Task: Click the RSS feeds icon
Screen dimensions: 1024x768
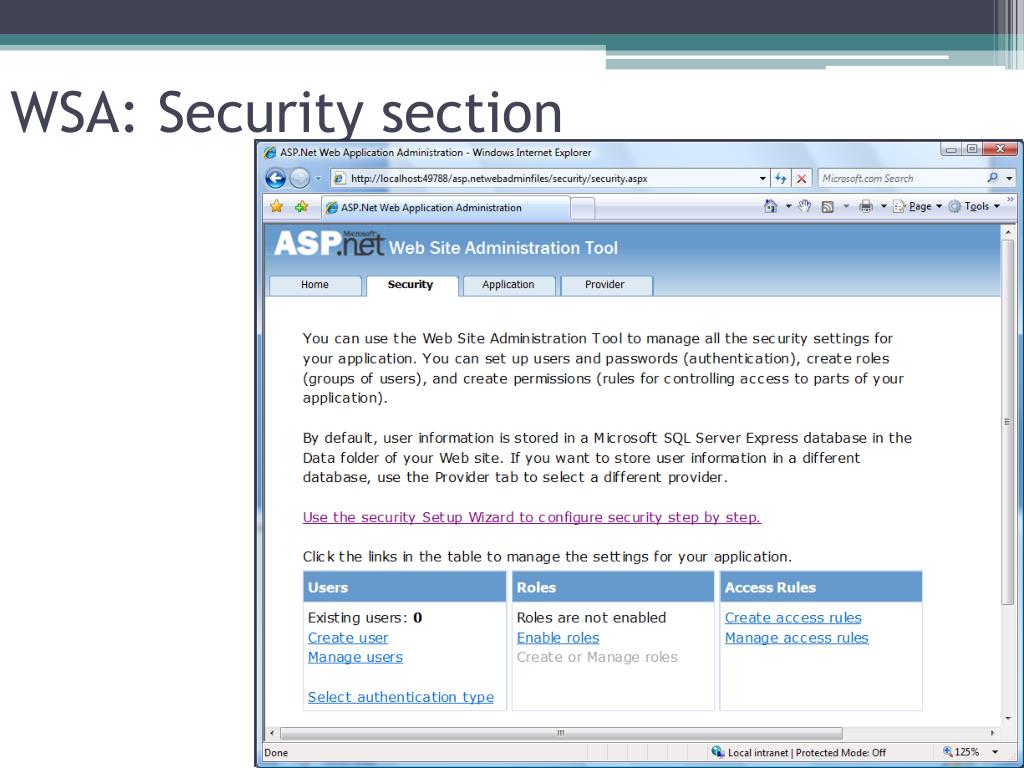Action: (827, 207)
